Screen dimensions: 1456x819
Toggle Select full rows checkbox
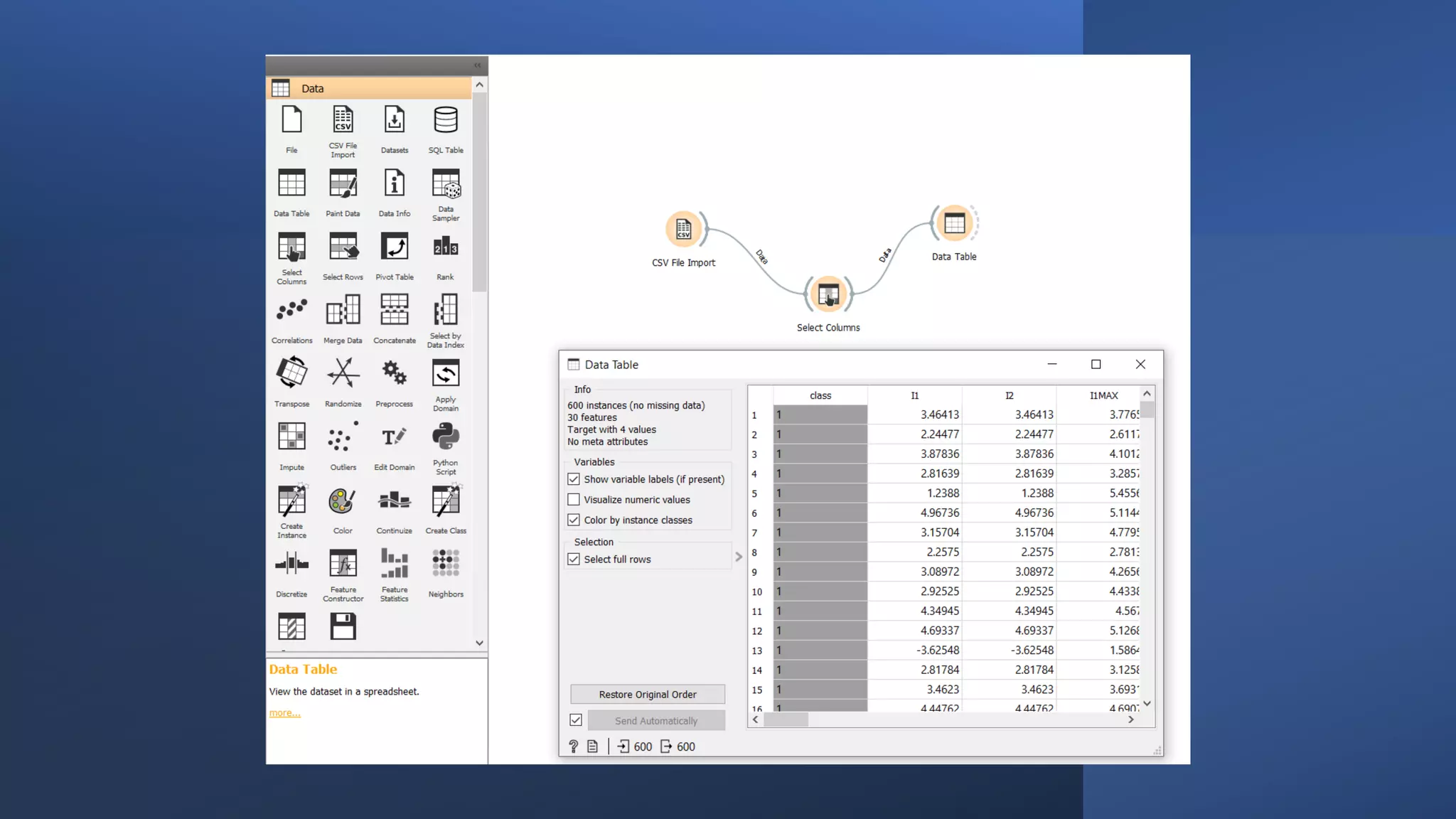[x=574, y=560]
